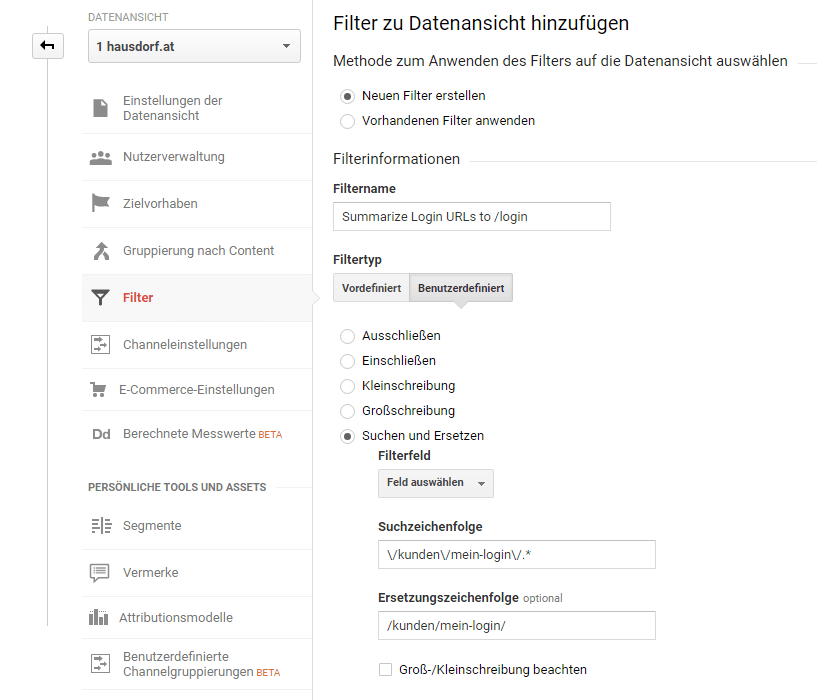Image resolution: width=817 pixels, height=700 pixels.
Task: Enable Groß-/Kleinschreibung beachten checkbox
Action: pos(385,670)
